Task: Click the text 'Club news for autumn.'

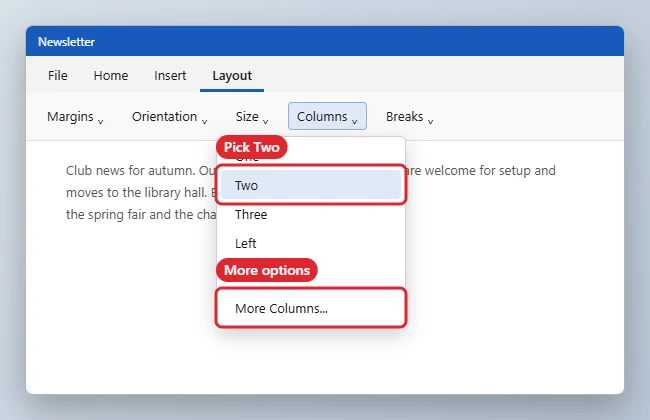Action: (131, 170)
